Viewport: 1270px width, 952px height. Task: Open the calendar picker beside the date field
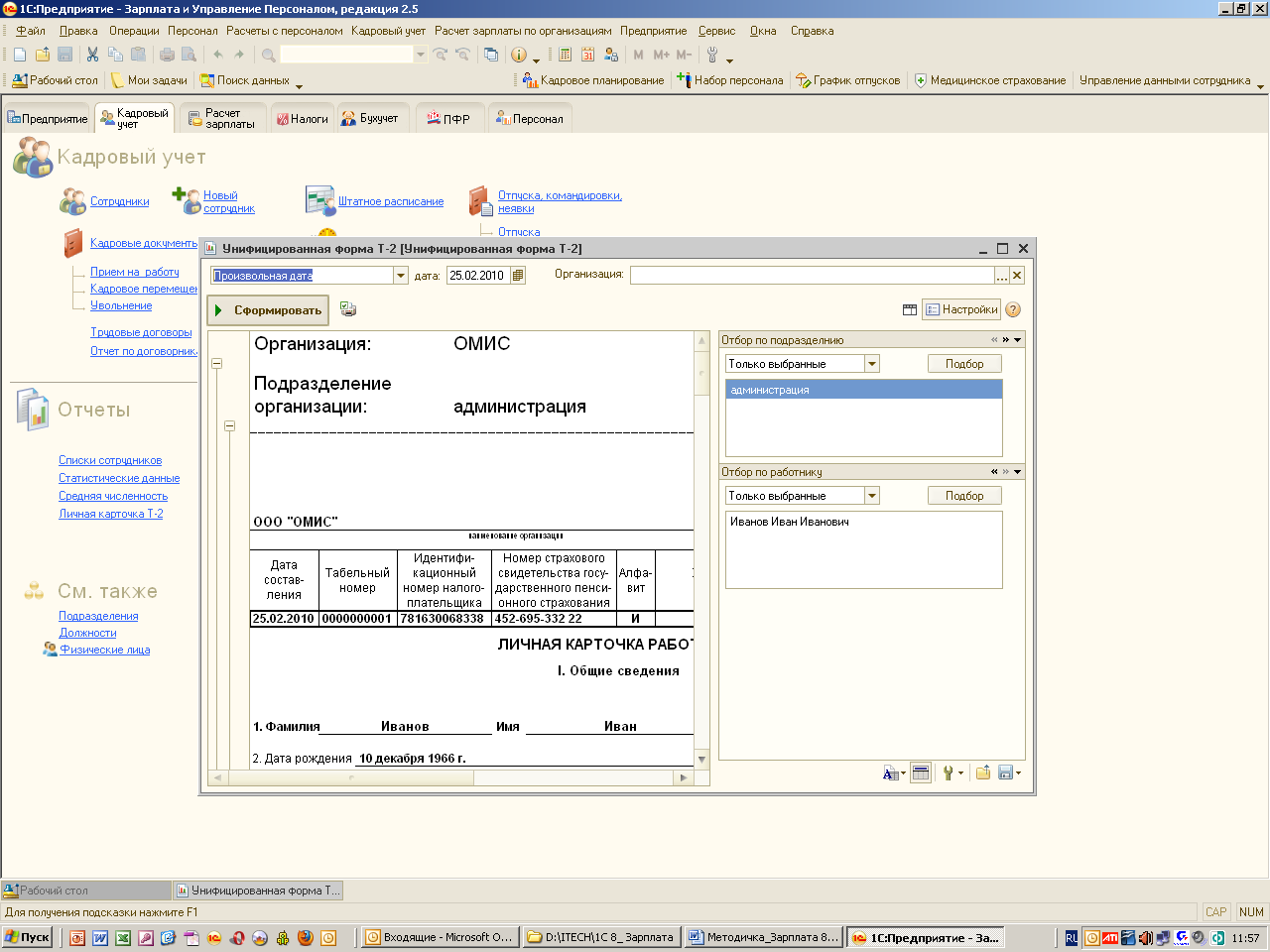click(518, 276)
